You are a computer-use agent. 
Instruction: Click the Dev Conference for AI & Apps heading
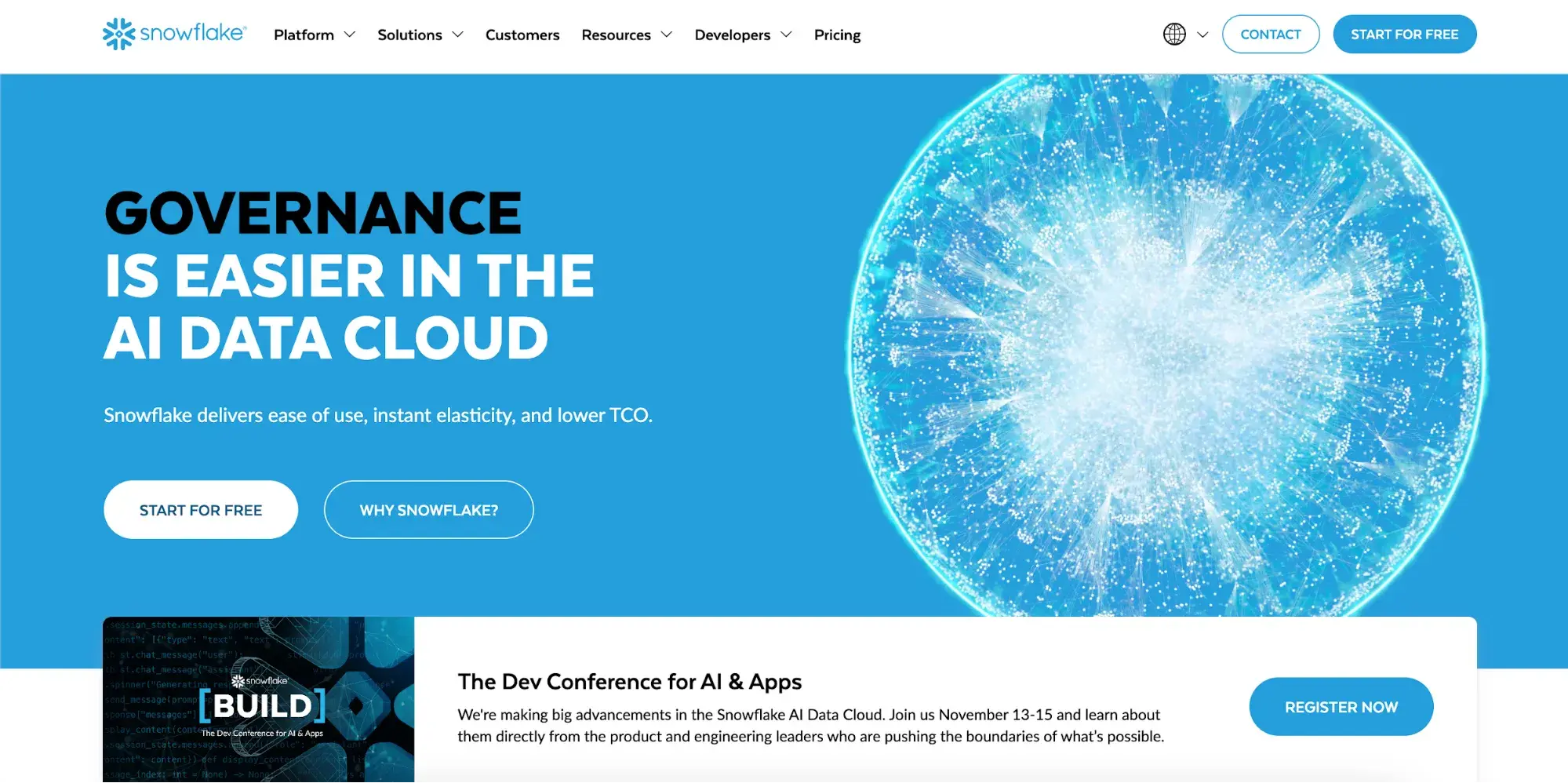click(x=629, y=682)
